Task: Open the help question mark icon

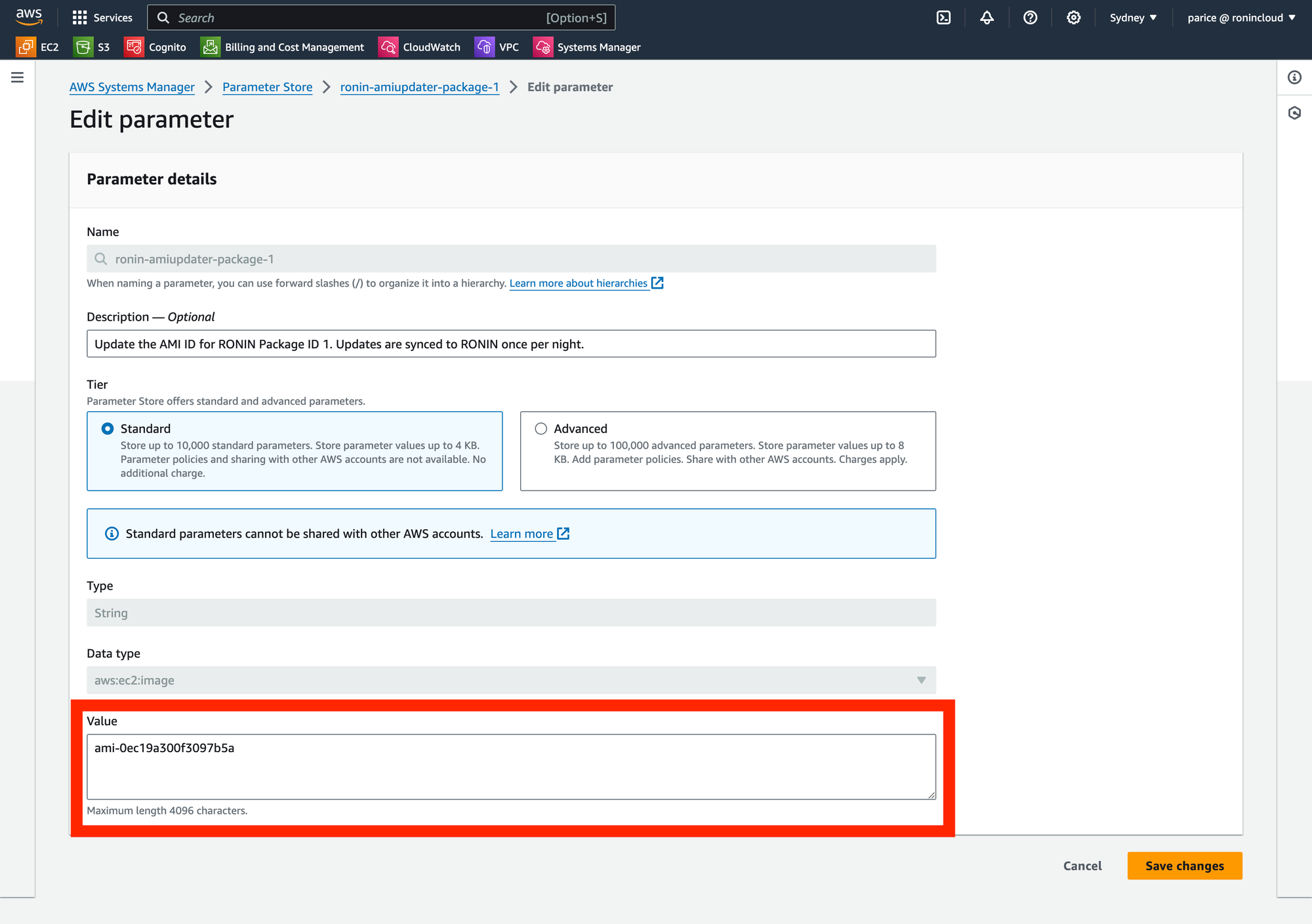Action: (x=1030, y=18)
